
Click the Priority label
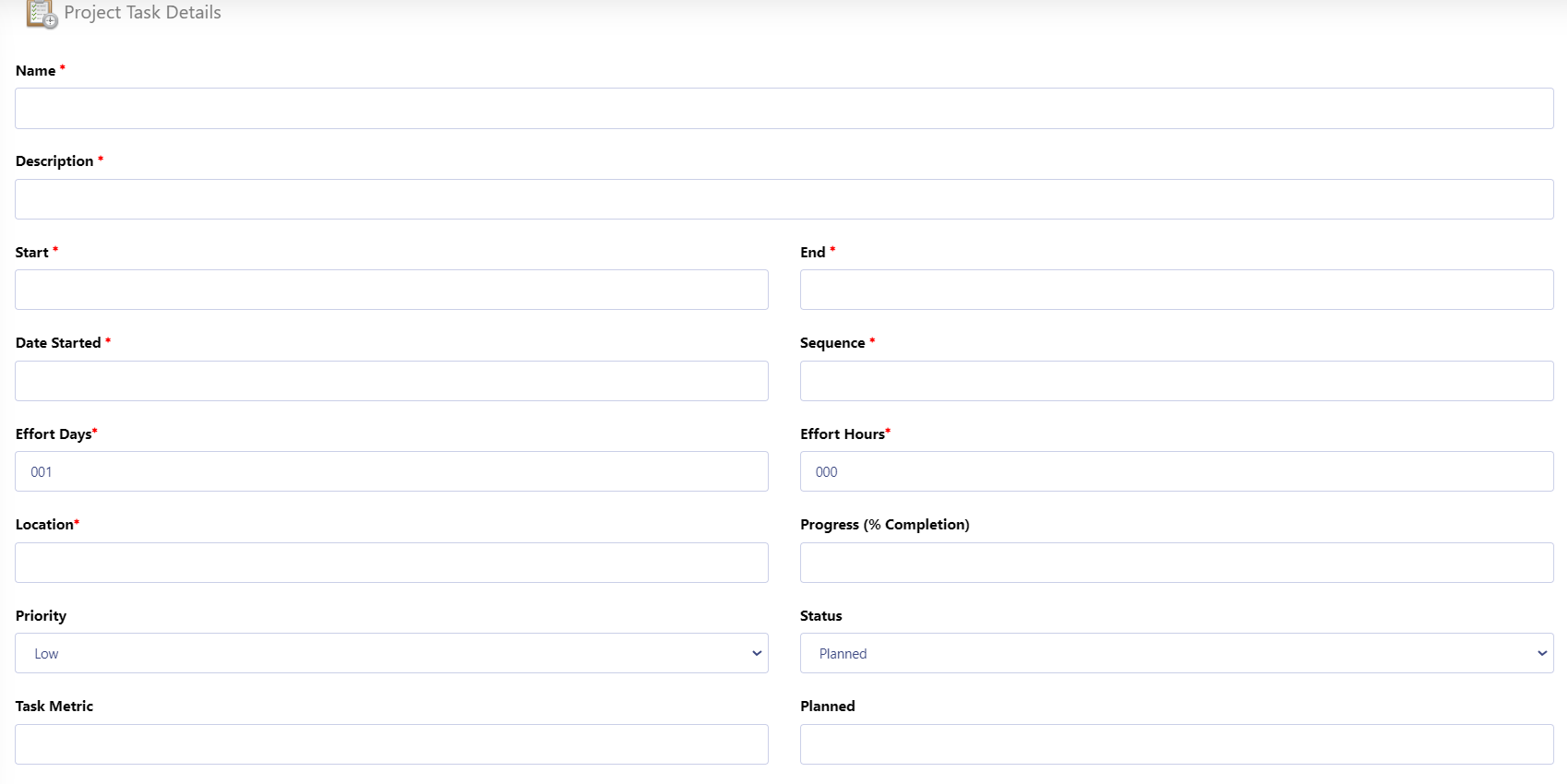point(41,616)
